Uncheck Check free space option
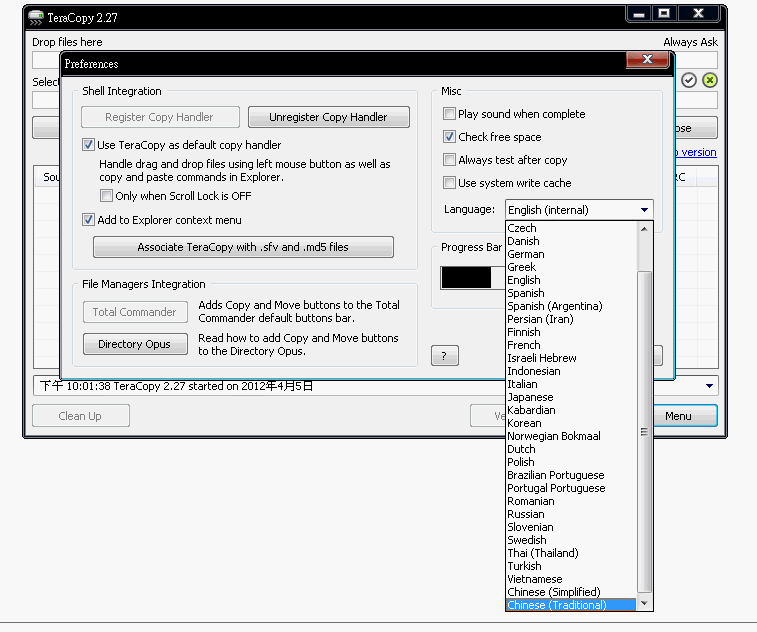 click(x=449, y=137)
